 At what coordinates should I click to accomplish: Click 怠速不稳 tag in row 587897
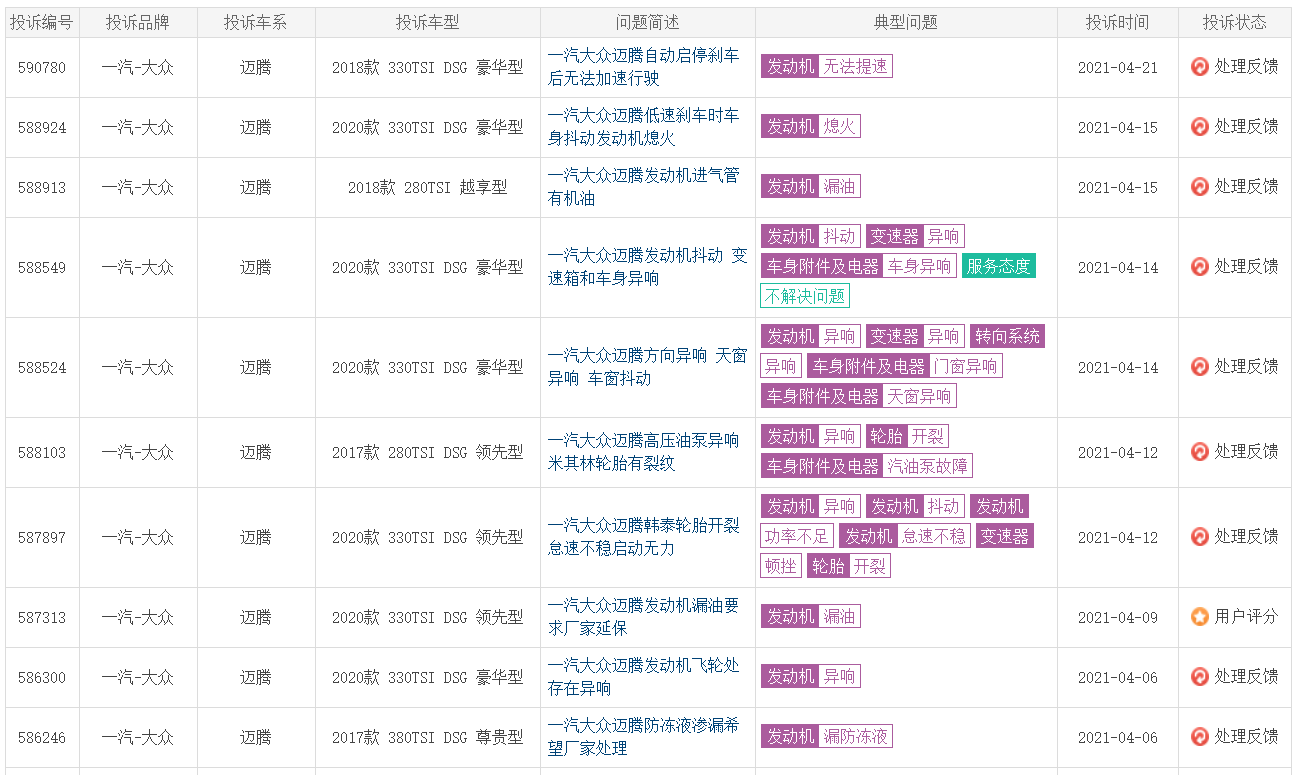tap(934, 536)
